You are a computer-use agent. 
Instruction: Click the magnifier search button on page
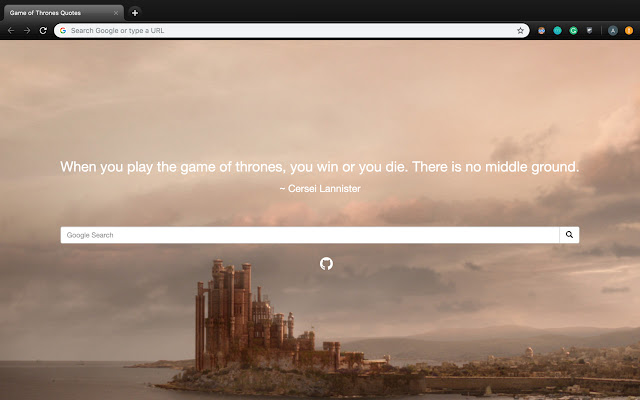click(x=569, y=235)
